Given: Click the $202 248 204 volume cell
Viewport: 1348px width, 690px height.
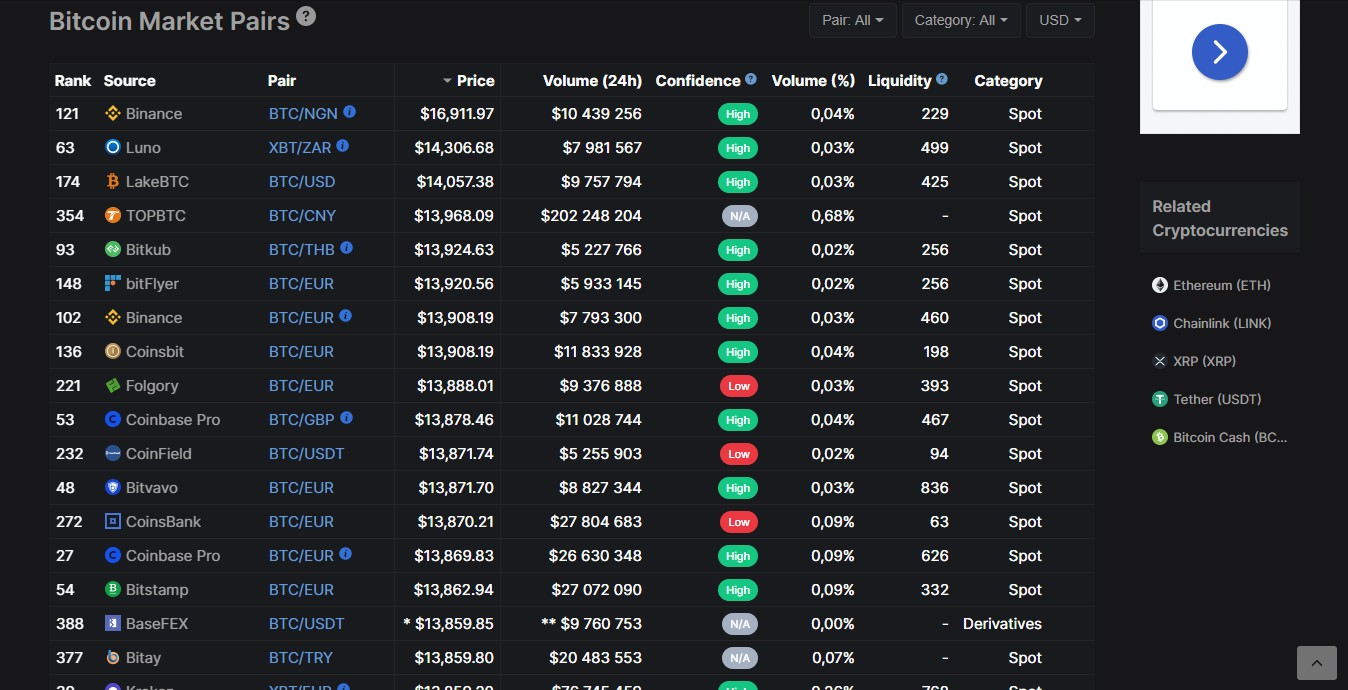Looking at the screenshot, I should pos(591,215).
